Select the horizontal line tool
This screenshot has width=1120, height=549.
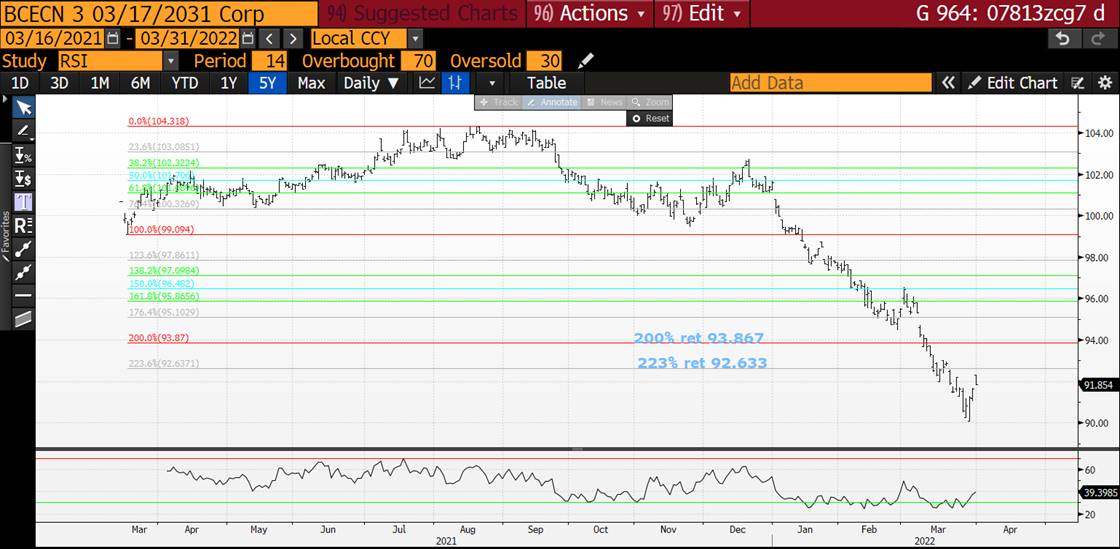coord(24,295)
